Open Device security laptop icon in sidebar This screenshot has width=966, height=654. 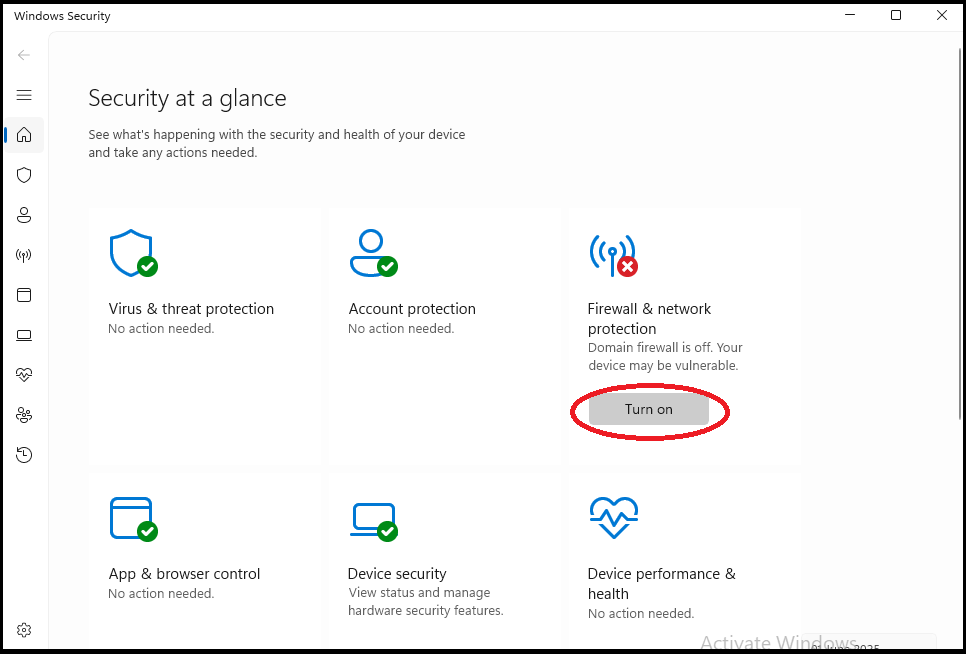tap(24, 335)
